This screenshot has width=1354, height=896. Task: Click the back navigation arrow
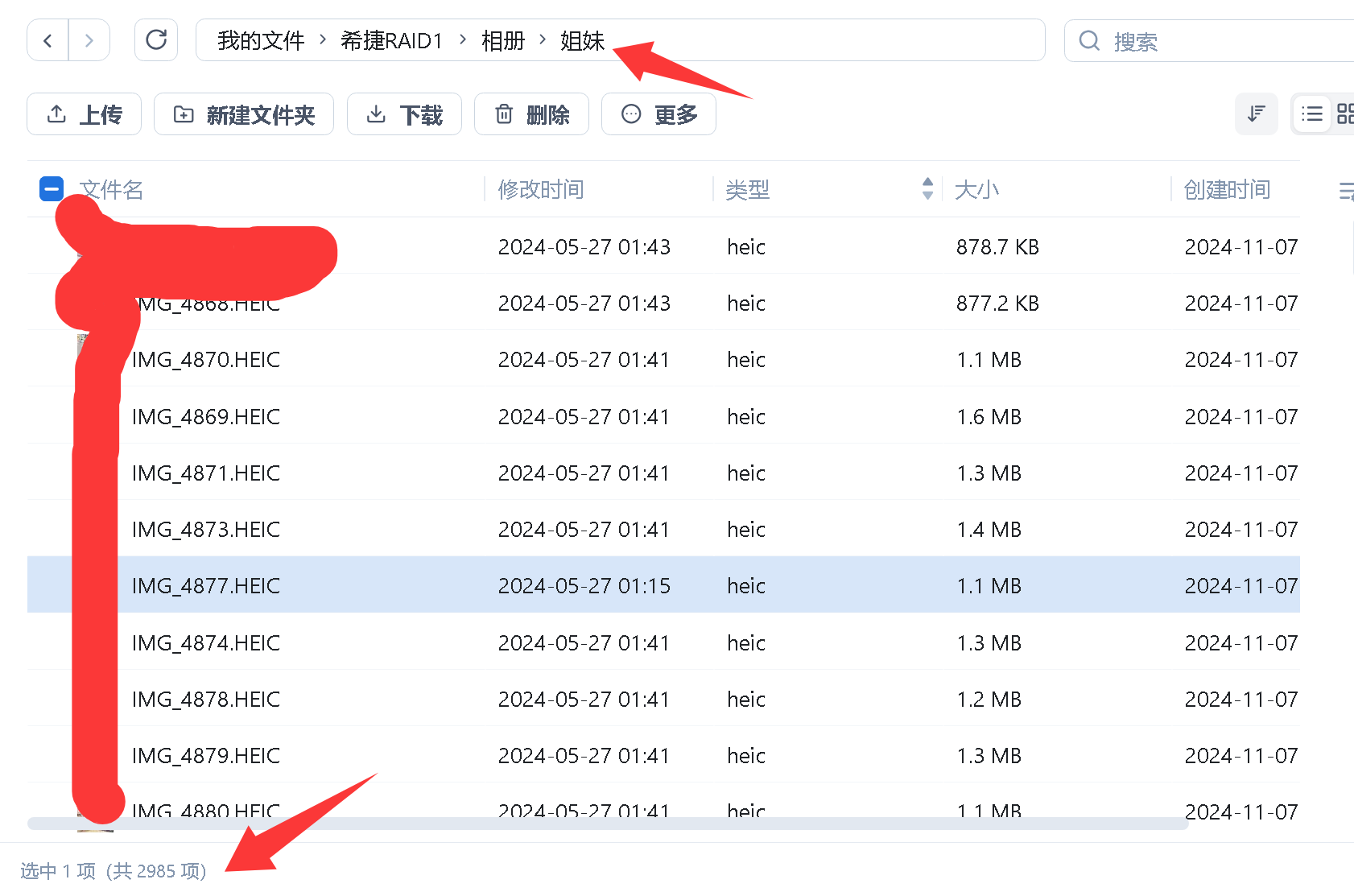(47, 39)
